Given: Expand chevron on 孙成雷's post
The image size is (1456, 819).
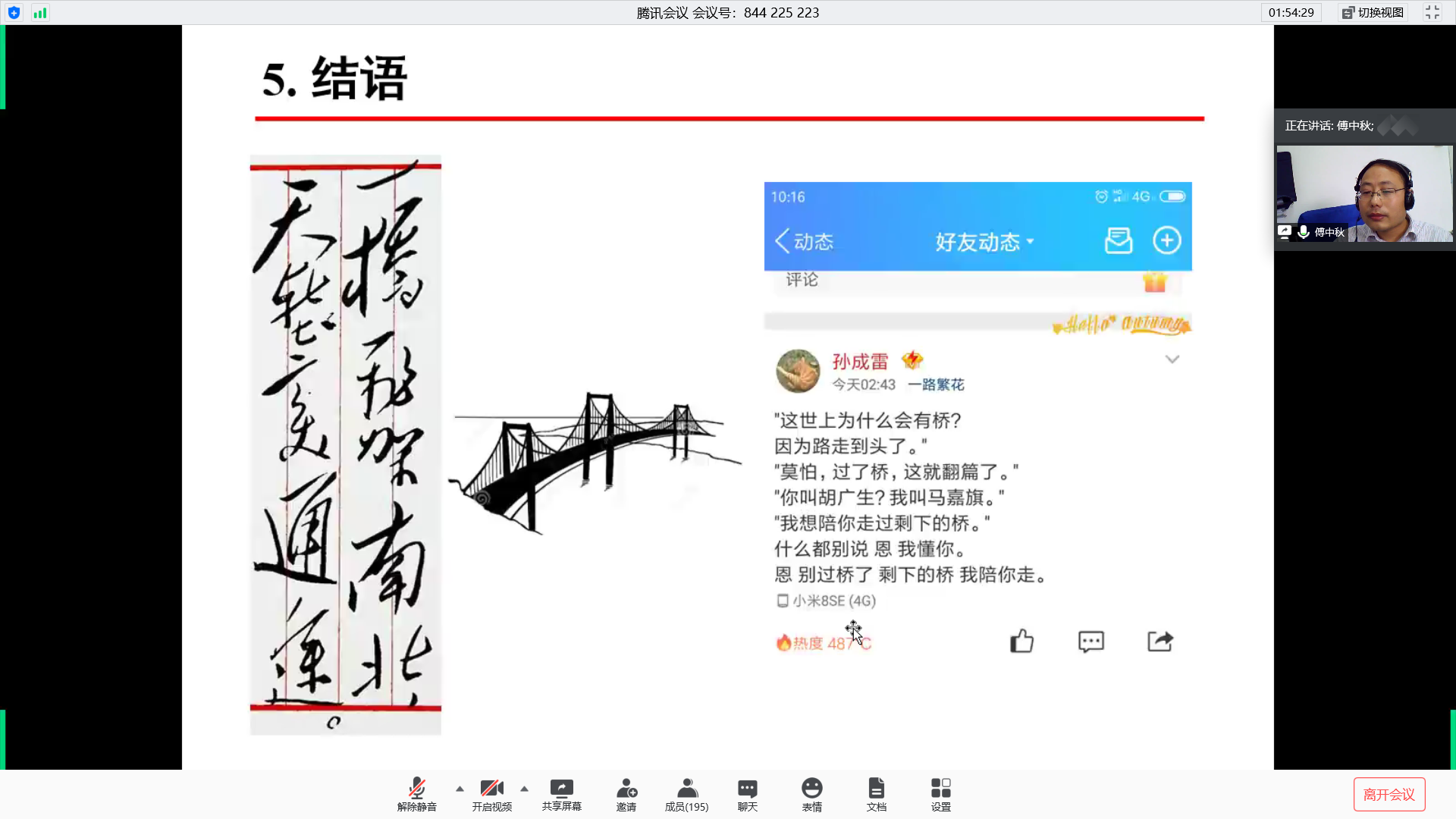Looking at the screenshot, I should [1172, 359].
